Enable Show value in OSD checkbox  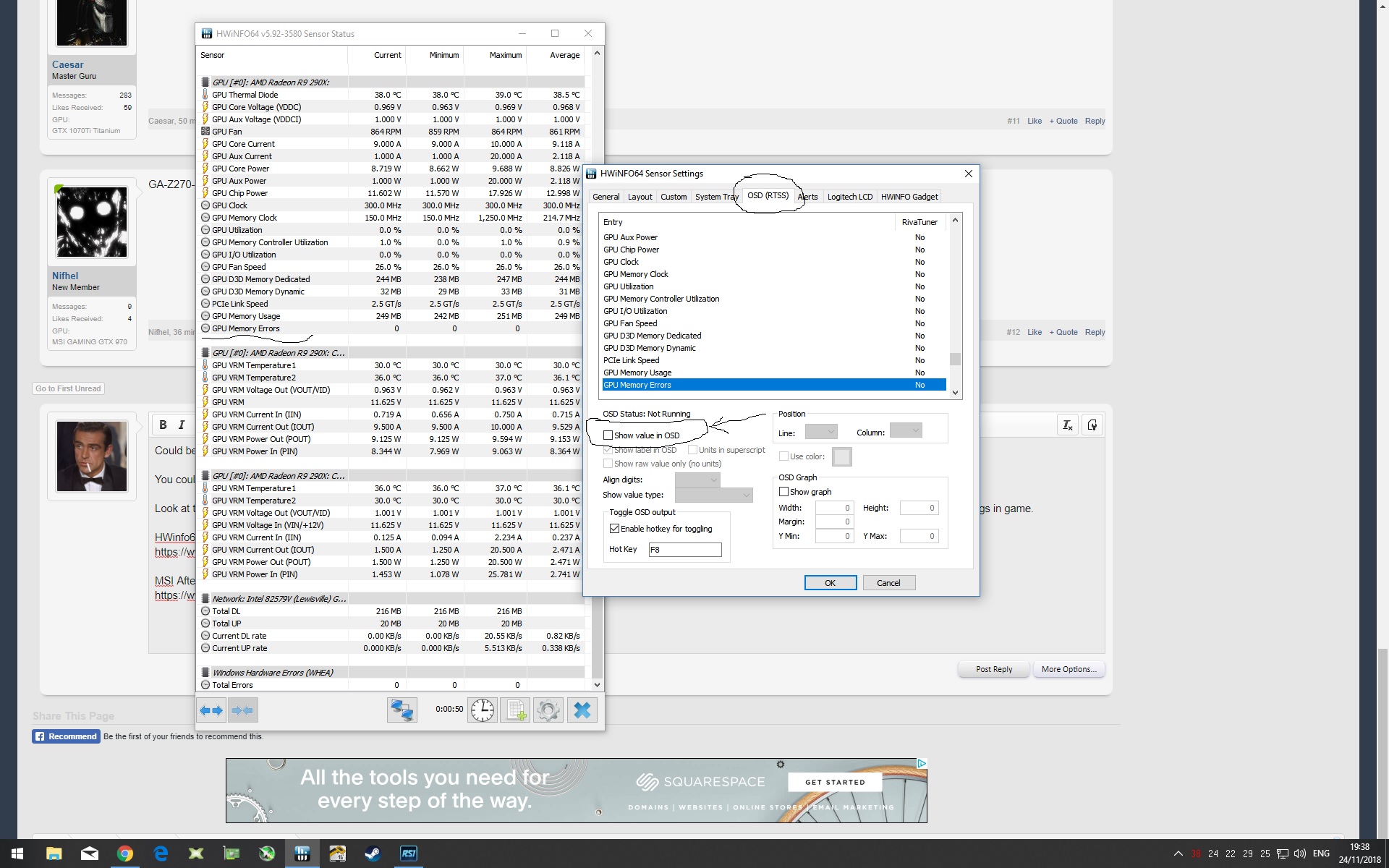[x=608, y=435]
